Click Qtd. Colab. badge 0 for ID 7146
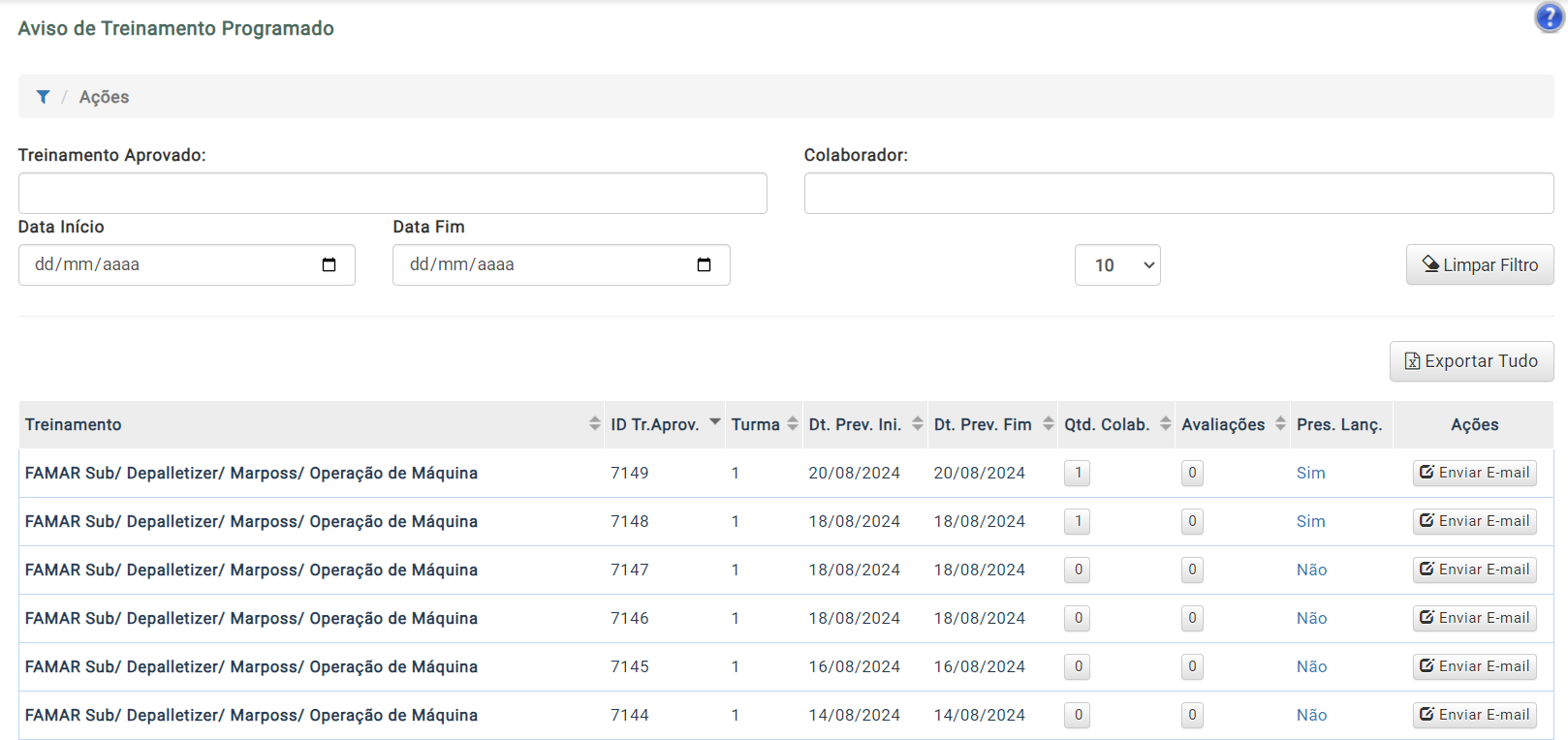This screenshot has width=1568, height=740. (1078, 618)
